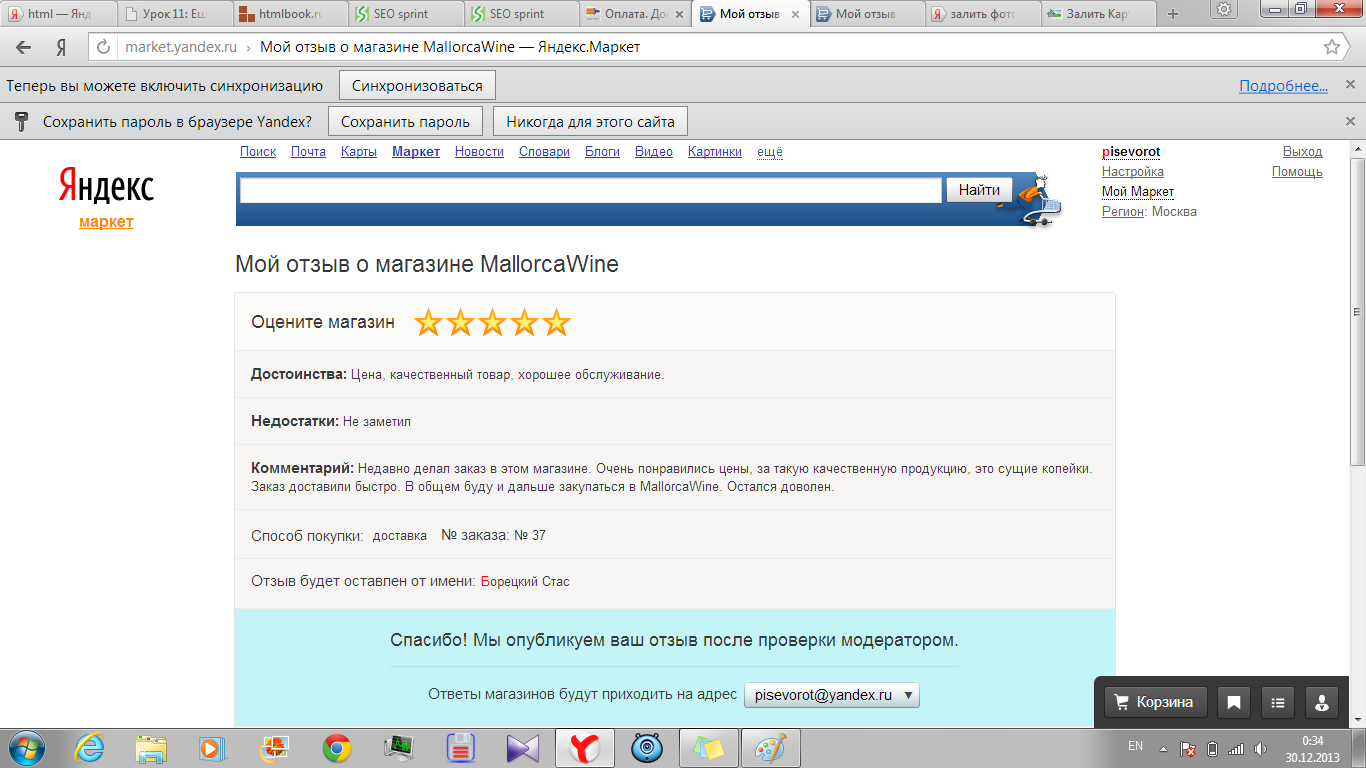Open Visual Studio from the taskbar
This screenshot has height=768, width=1366.
(522, 748)
